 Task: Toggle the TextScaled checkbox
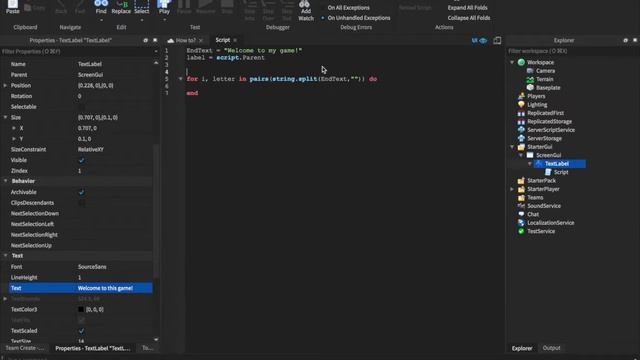tap(81, 331)
